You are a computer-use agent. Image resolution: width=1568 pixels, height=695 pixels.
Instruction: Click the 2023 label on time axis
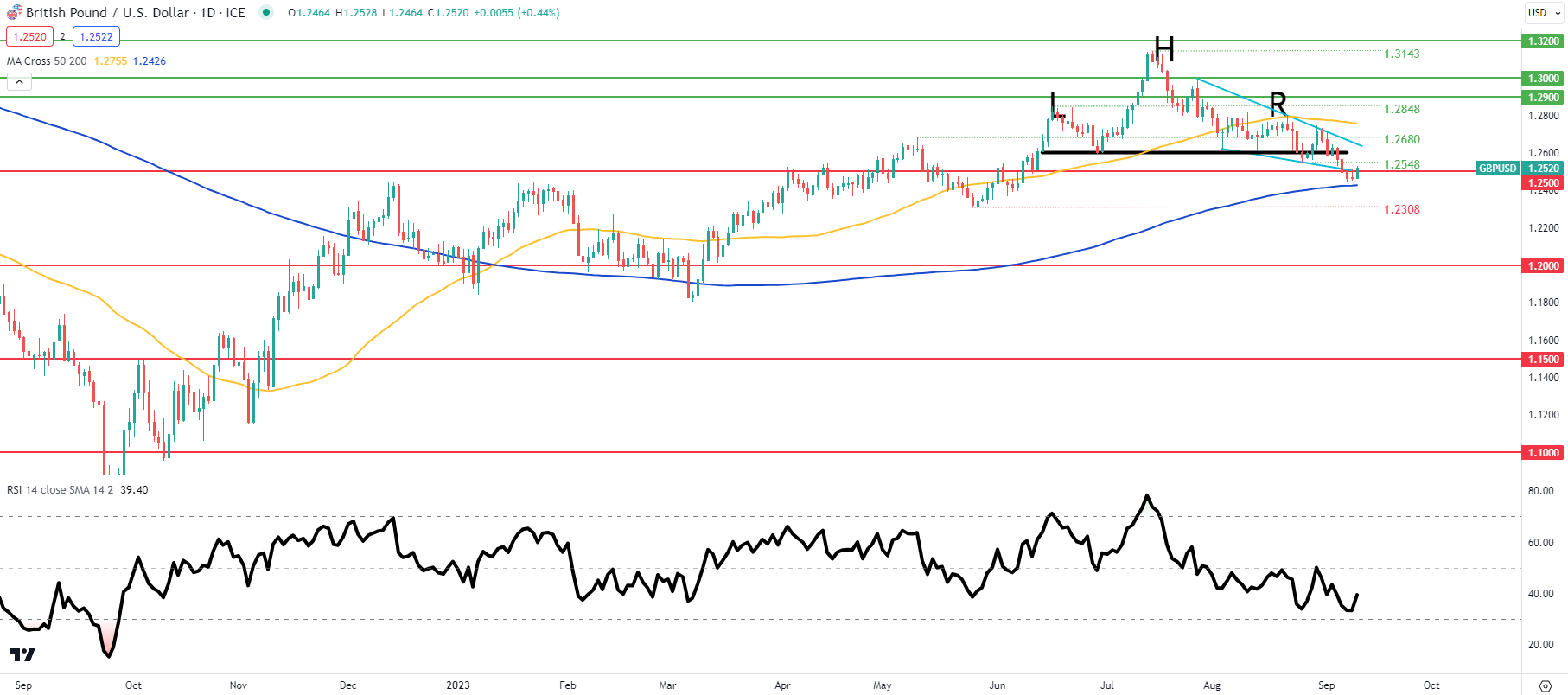(x=458, y=685)
